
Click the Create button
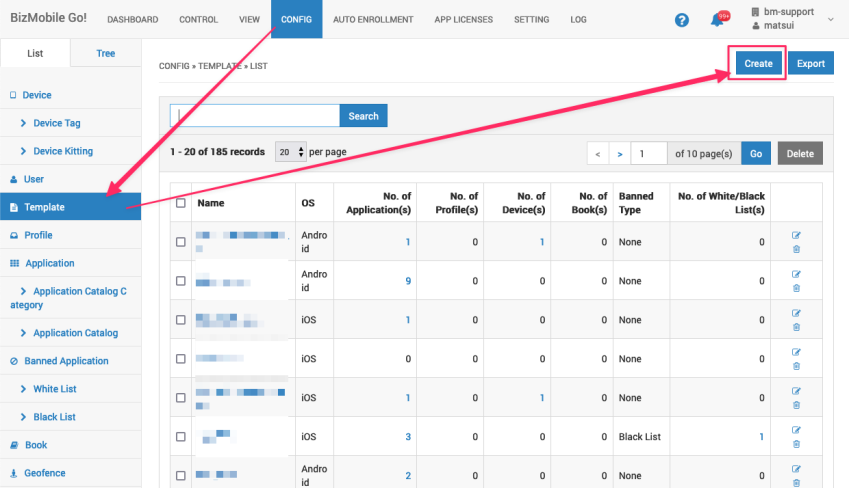click(x=758, y=63)
